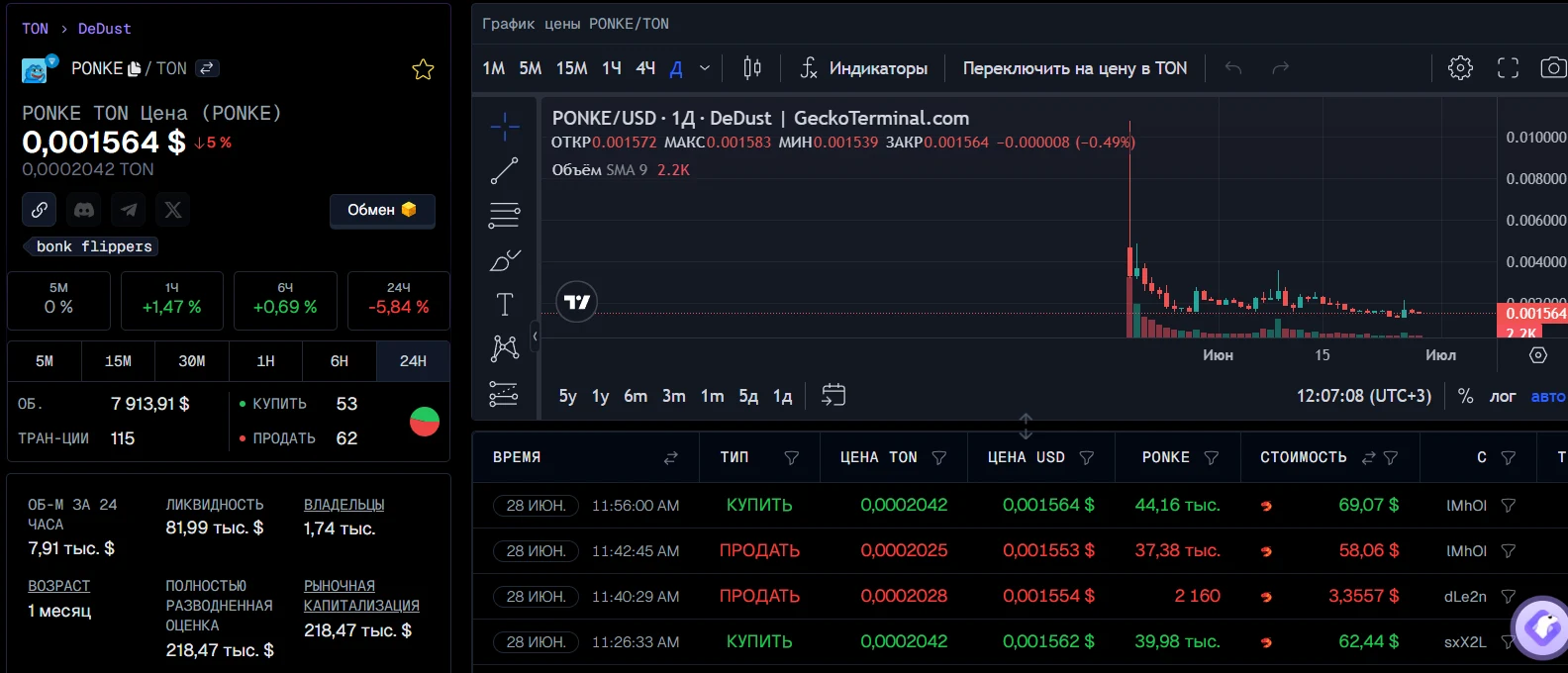Screen dimensions: 1568x673
Task: Switch СТОИМОСТЬ column currency toggle
Action: (1369, 457)
